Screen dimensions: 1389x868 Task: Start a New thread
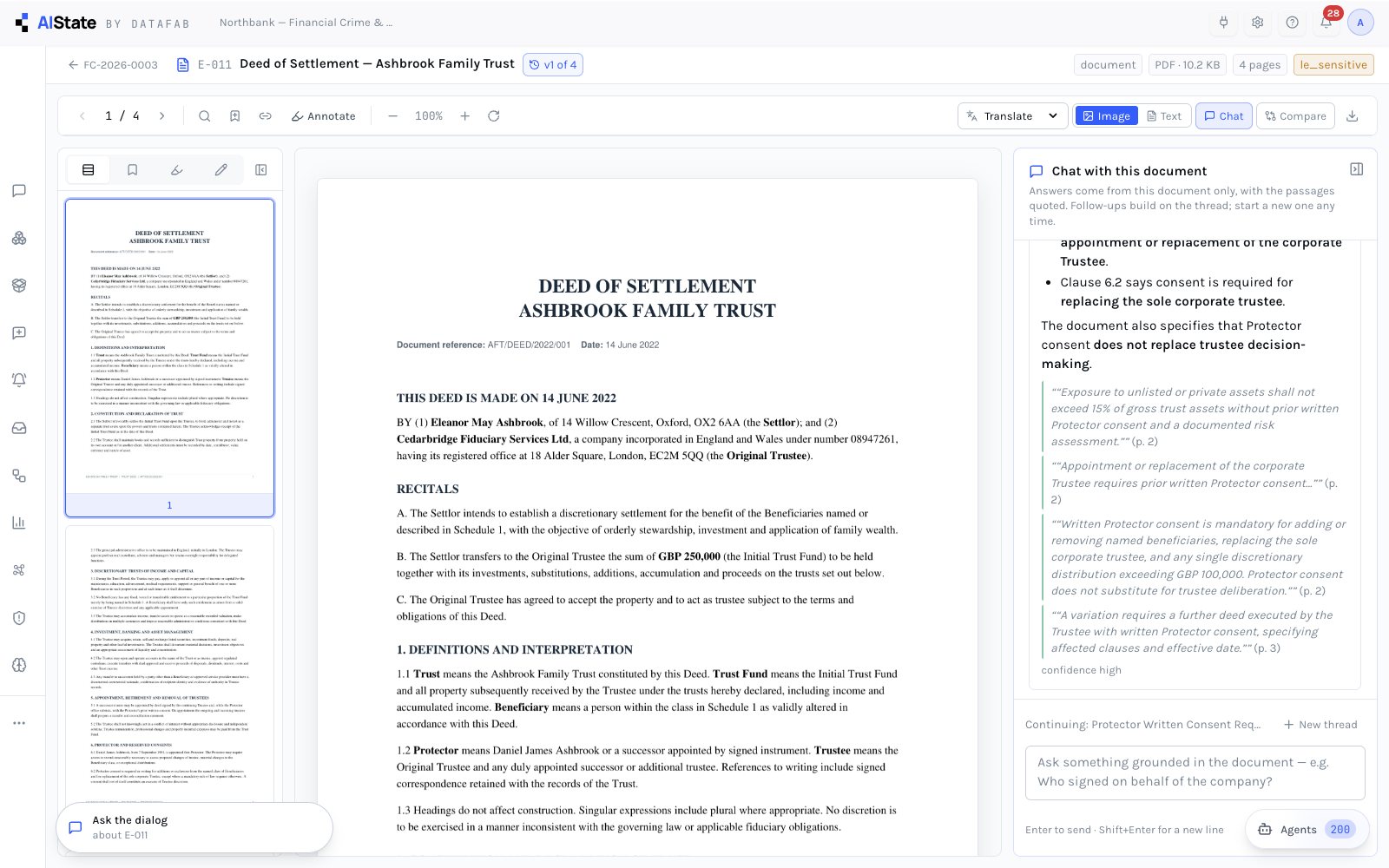1320,724
